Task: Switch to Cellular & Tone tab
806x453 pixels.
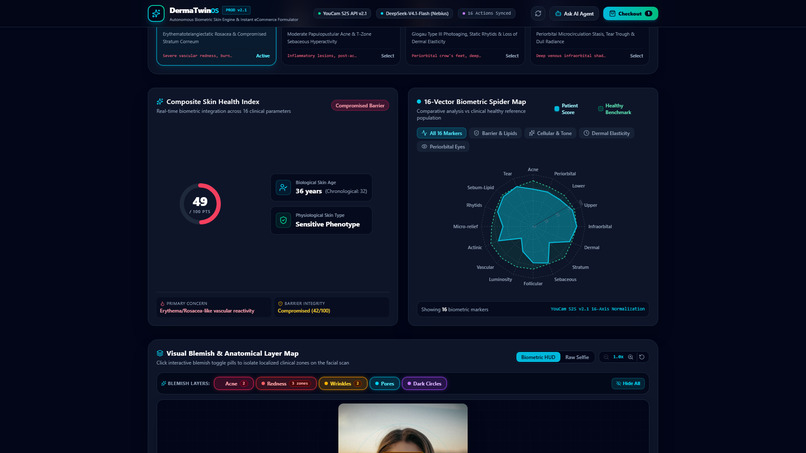Action: [x=550, y=133]
